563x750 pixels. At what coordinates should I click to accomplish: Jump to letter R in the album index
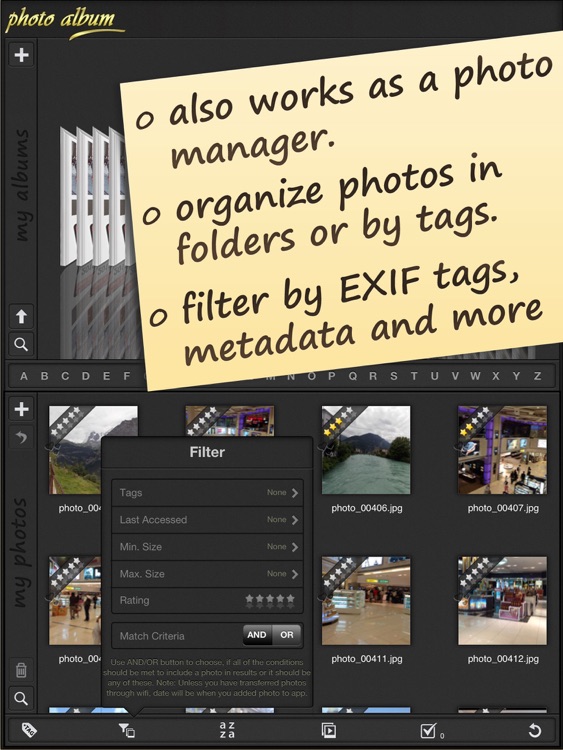tap(373, 376)
